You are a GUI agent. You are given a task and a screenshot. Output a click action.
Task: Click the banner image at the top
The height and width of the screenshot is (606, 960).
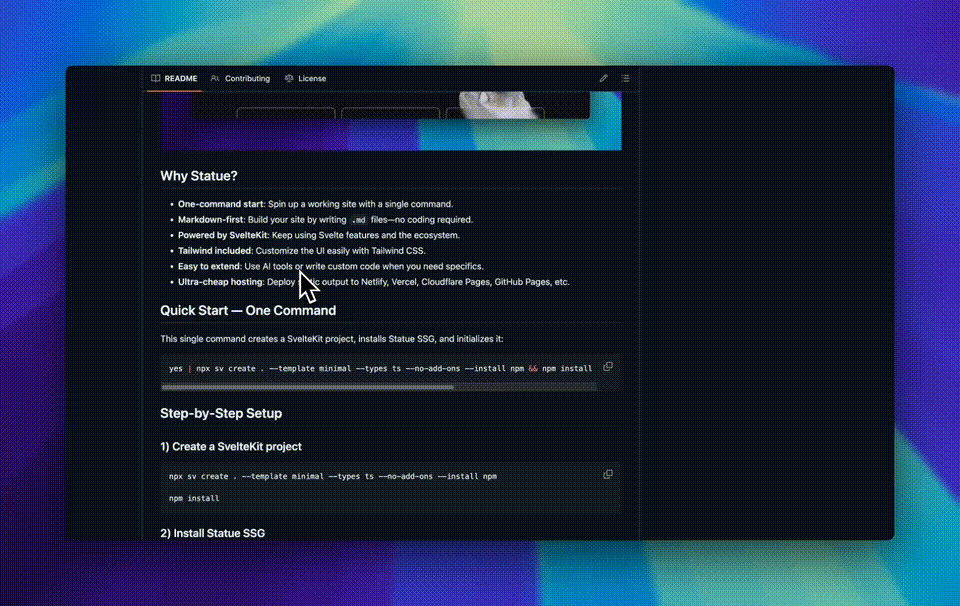click(x=390, y=120)
